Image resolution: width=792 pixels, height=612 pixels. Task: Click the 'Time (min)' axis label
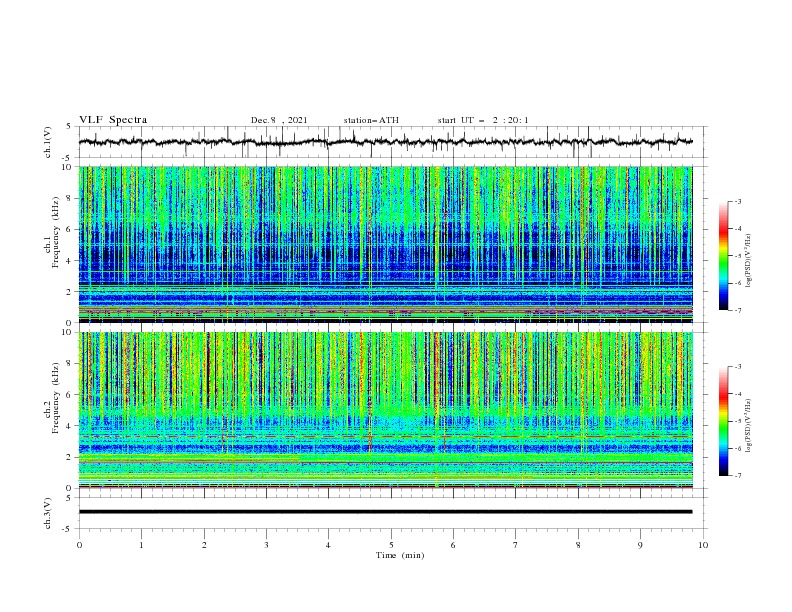(x=400, y=555)
